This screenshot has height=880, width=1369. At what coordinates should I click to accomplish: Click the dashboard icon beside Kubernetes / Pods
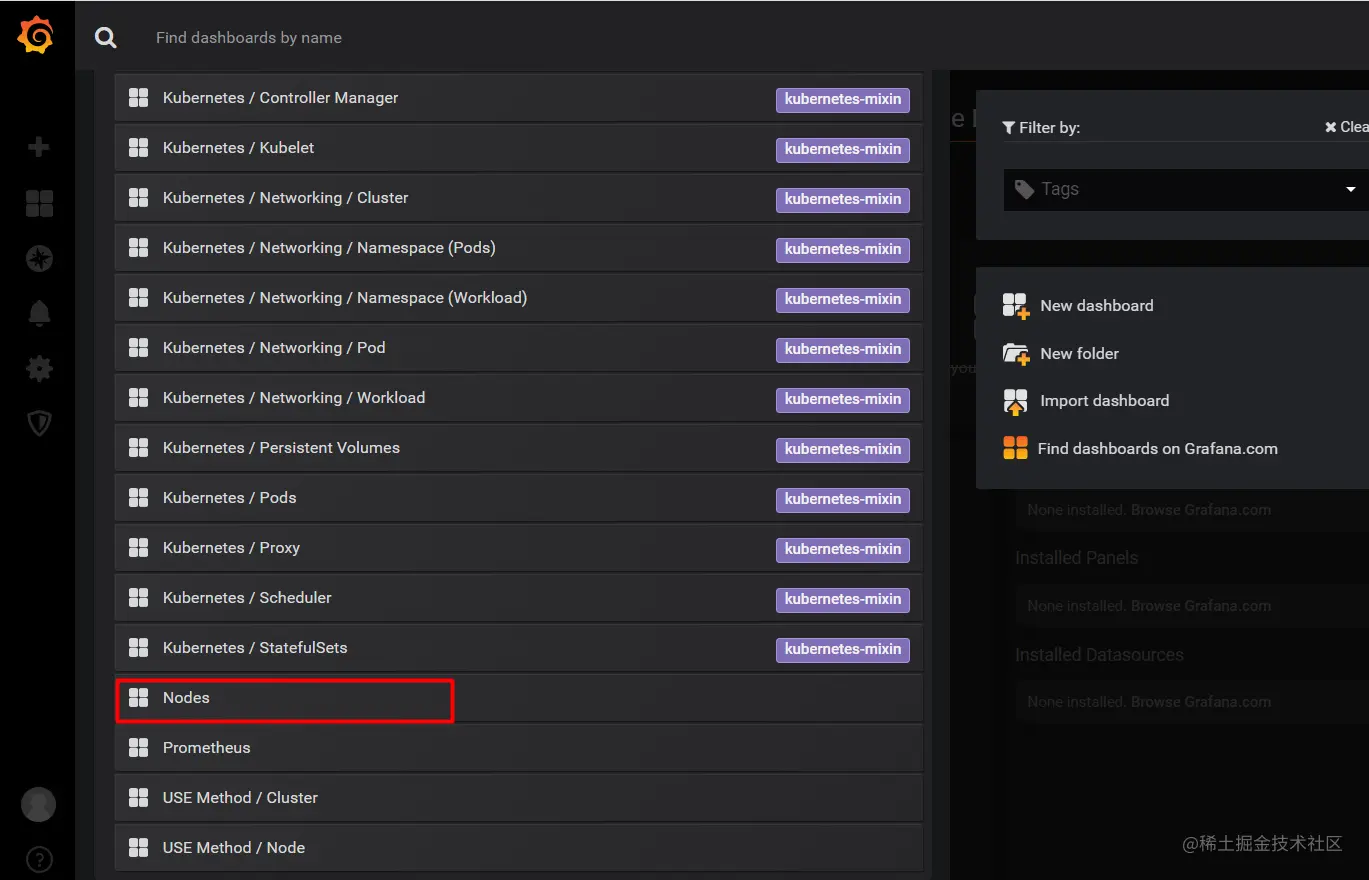point(139,498)
